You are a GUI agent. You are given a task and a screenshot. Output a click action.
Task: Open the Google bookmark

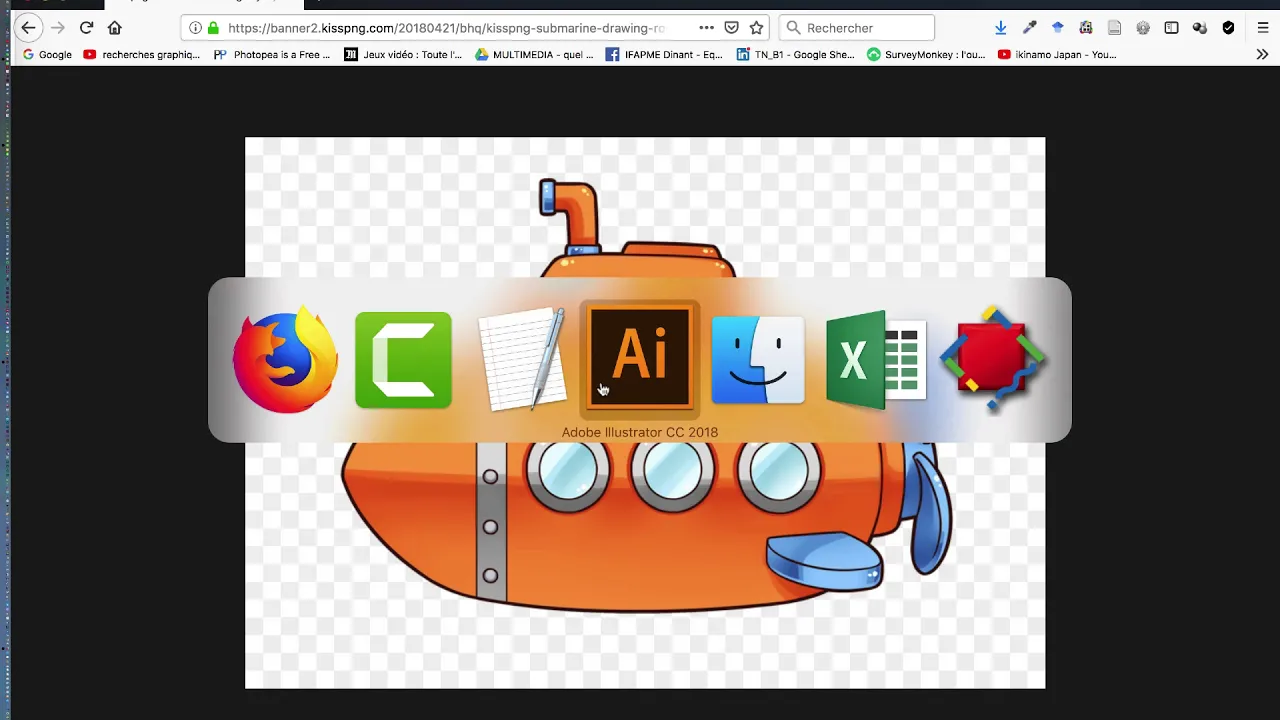46,54
